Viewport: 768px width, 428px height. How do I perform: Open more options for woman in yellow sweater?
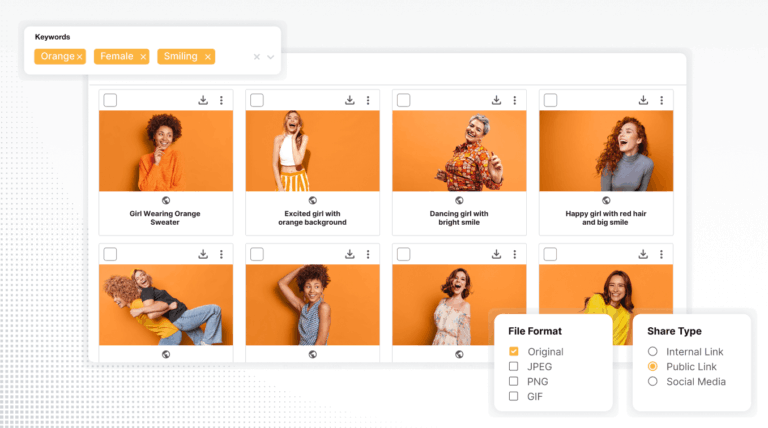click(x=662, y=254)
